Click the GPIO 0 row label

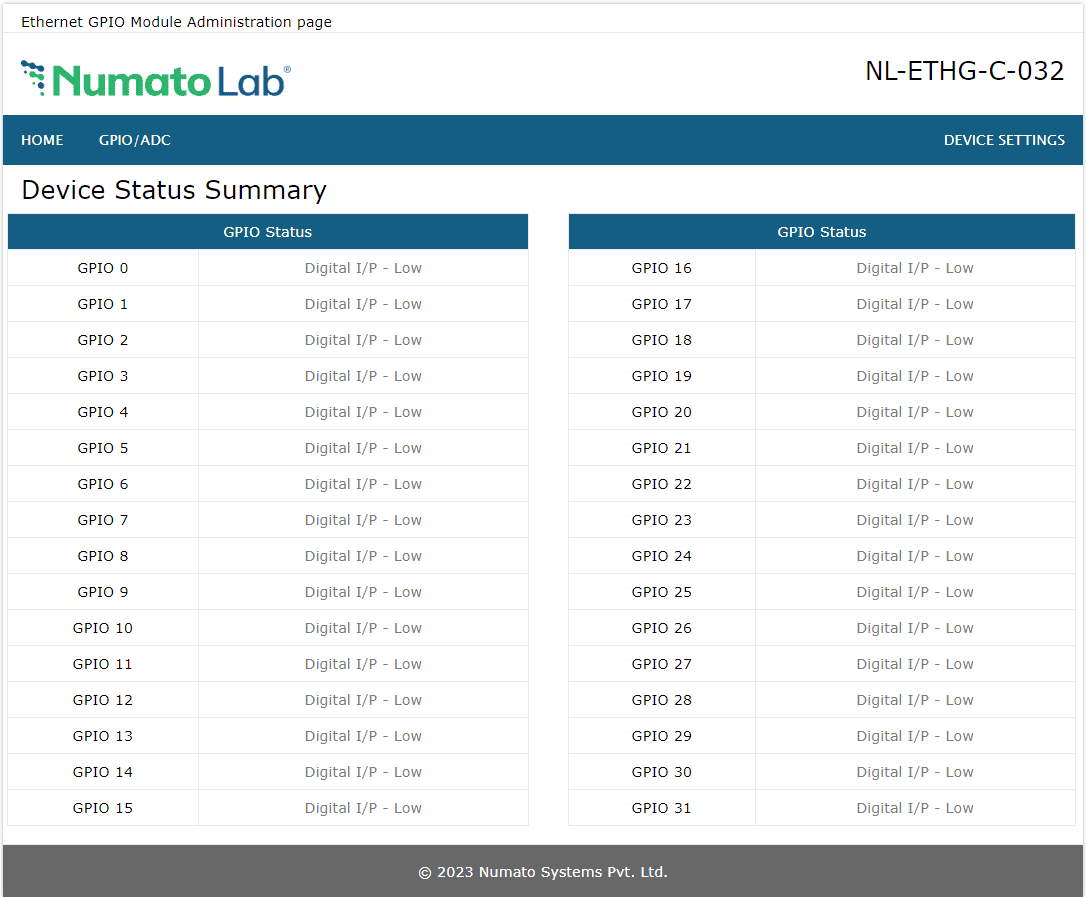click(x=103, y=268)
